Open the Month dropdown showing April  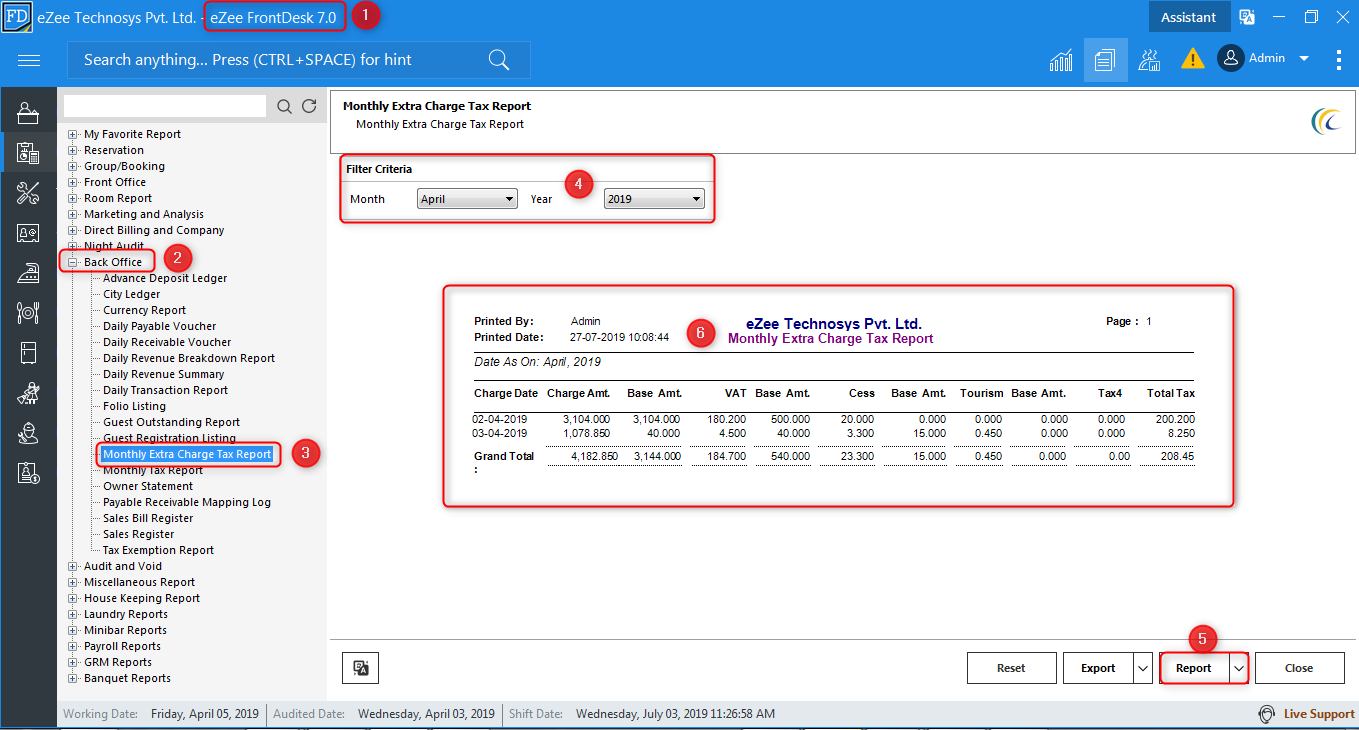(467, 199)
